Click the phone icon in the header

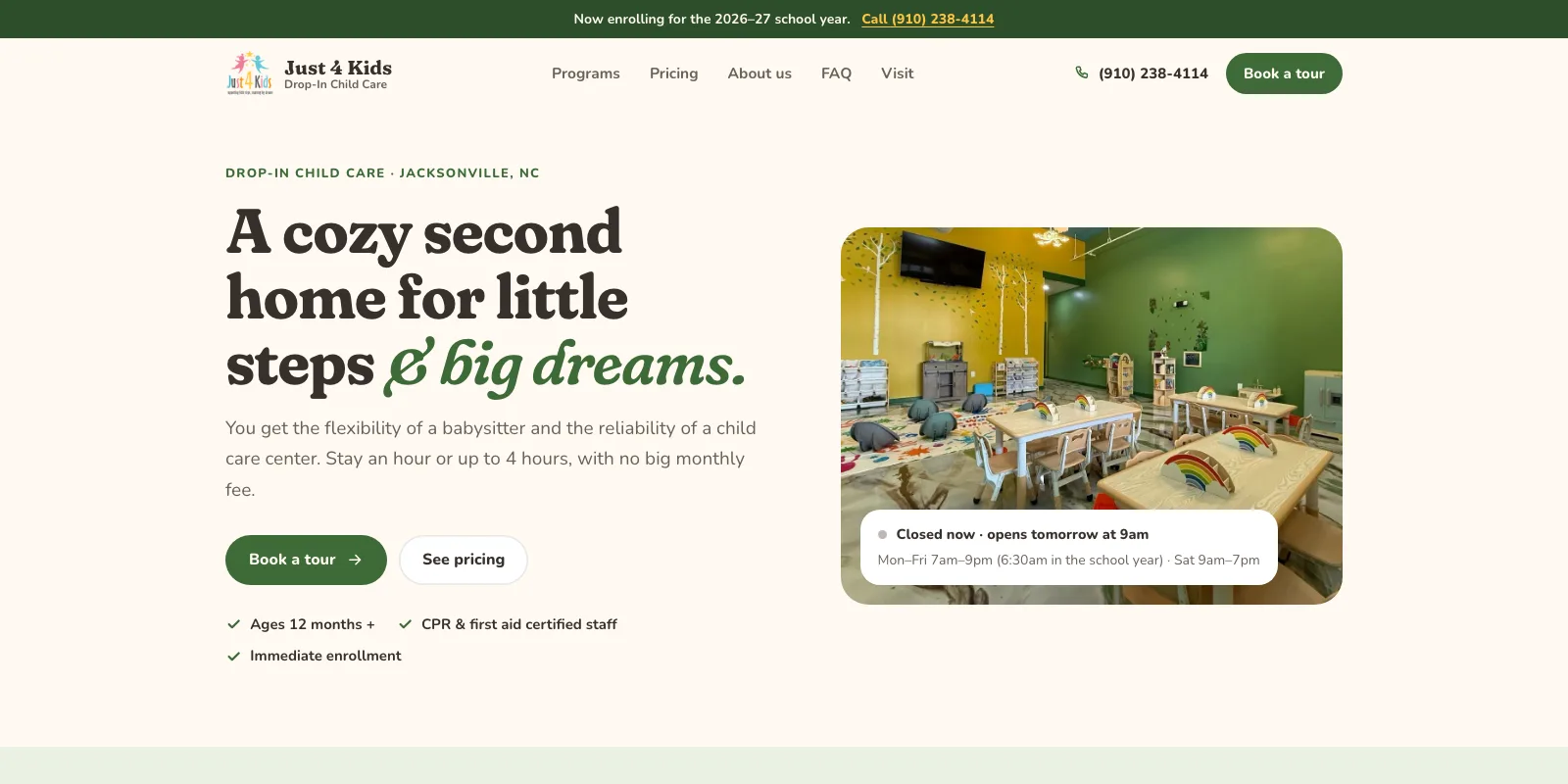tap(1082, 73)
